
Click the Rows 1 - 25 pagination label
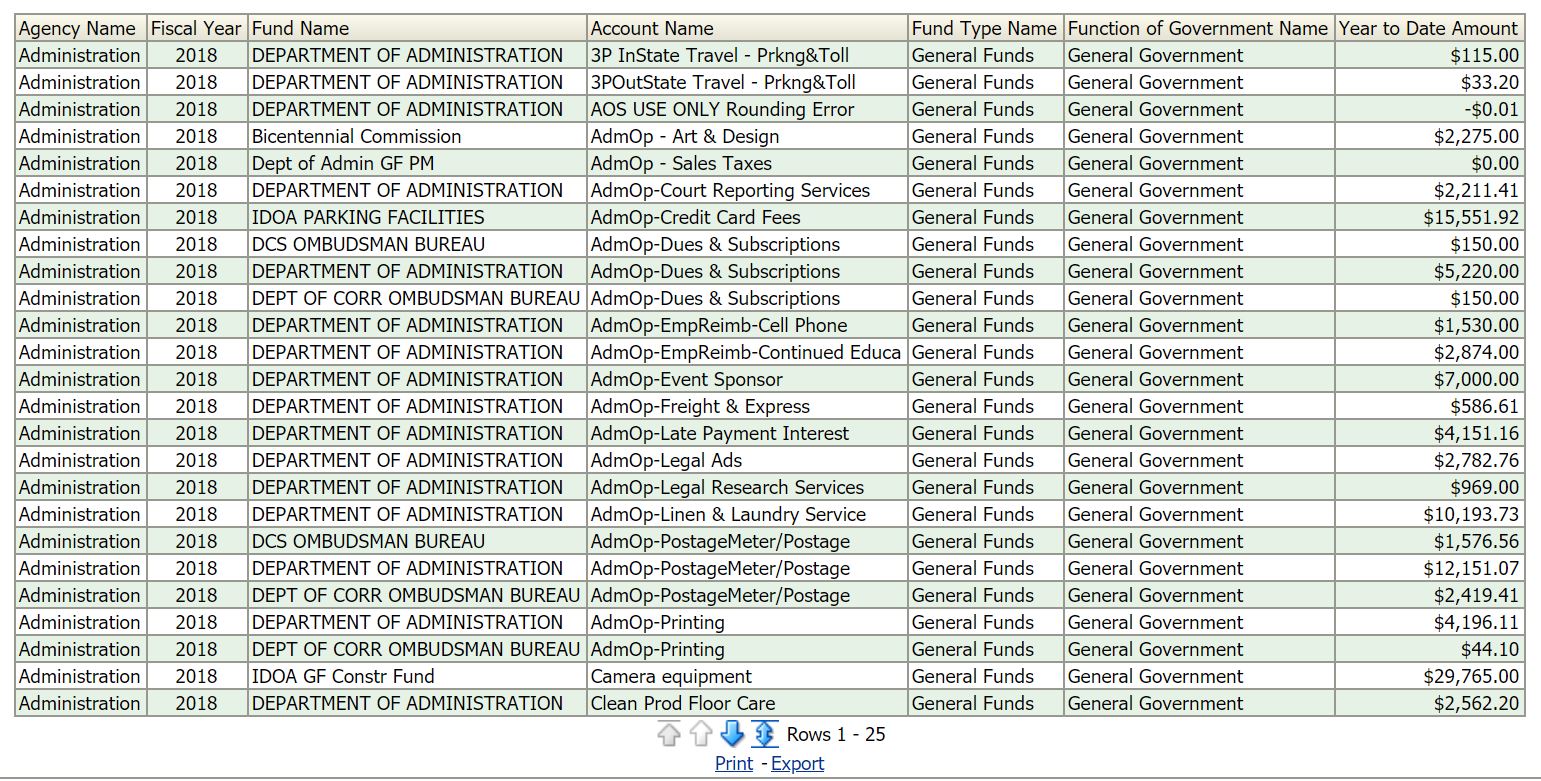coord(836,734)
